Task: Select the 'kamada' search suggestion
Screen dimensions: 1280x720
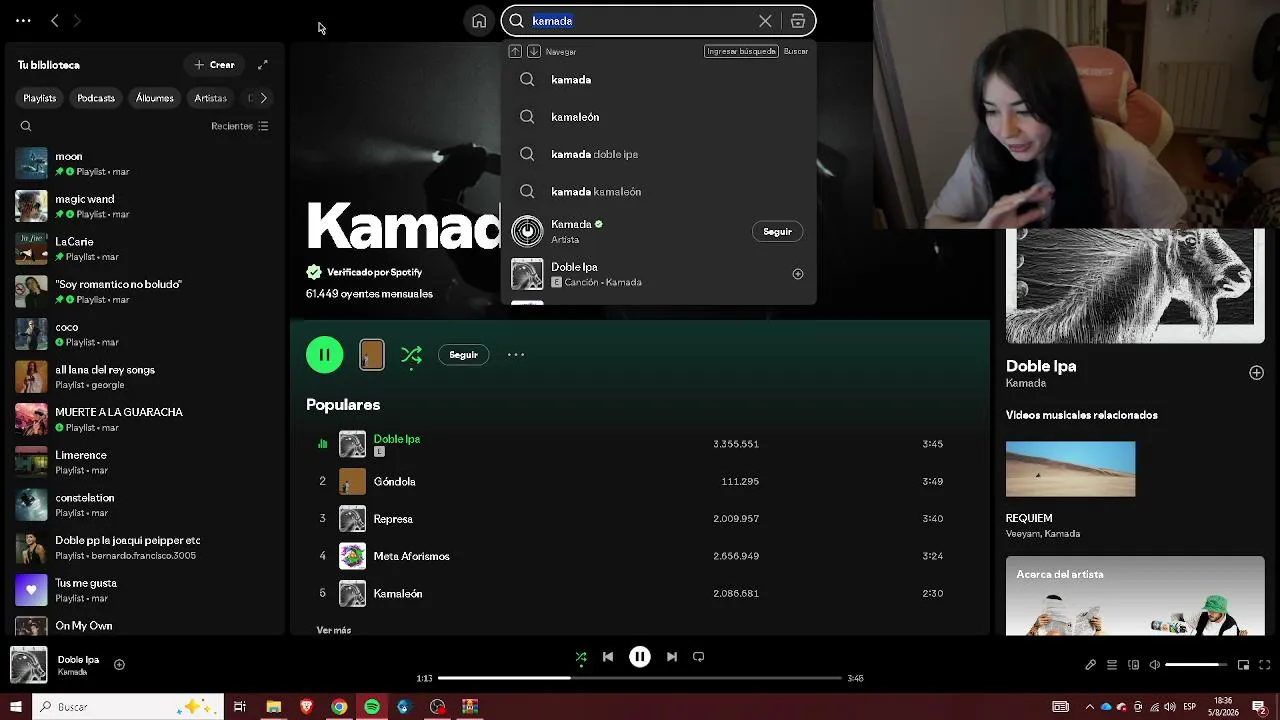Action: coord(658,80)
